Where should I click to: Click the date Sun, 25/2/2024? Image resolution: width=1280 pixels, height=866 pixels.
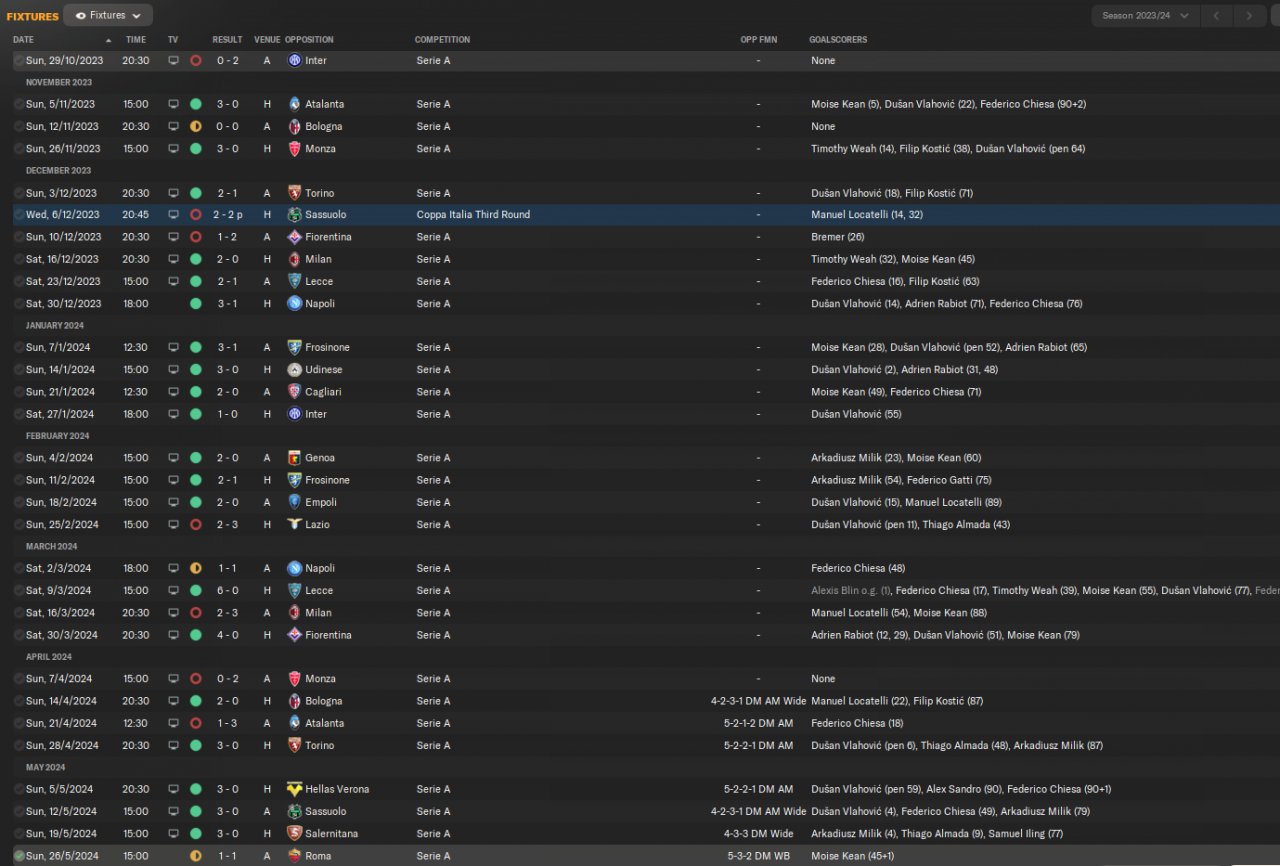pyautogui.click(x=62, y=524)
